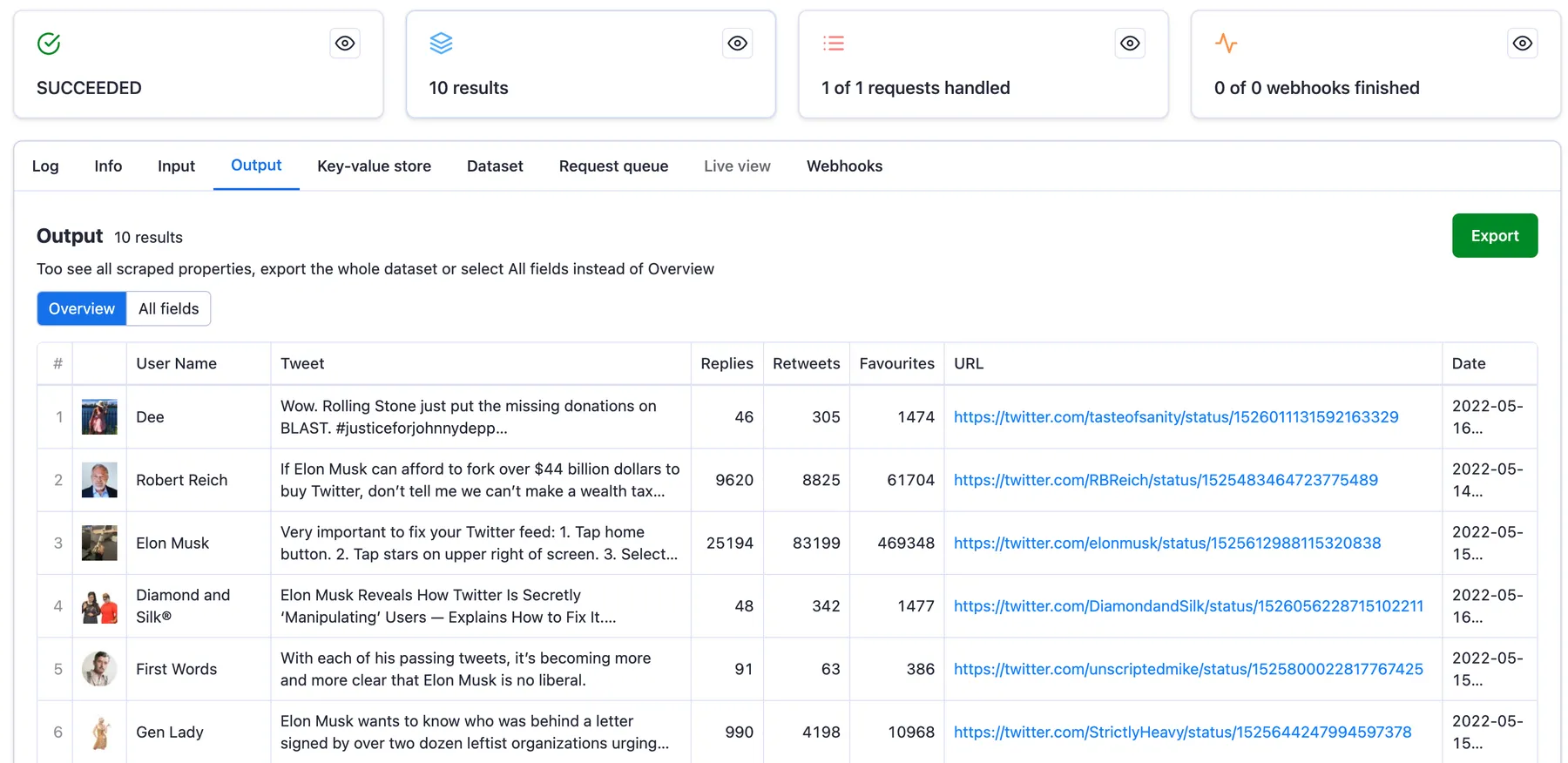Screen dimensions: 1568x763
Task: Open the Live view tab
Action: [737, 166]
